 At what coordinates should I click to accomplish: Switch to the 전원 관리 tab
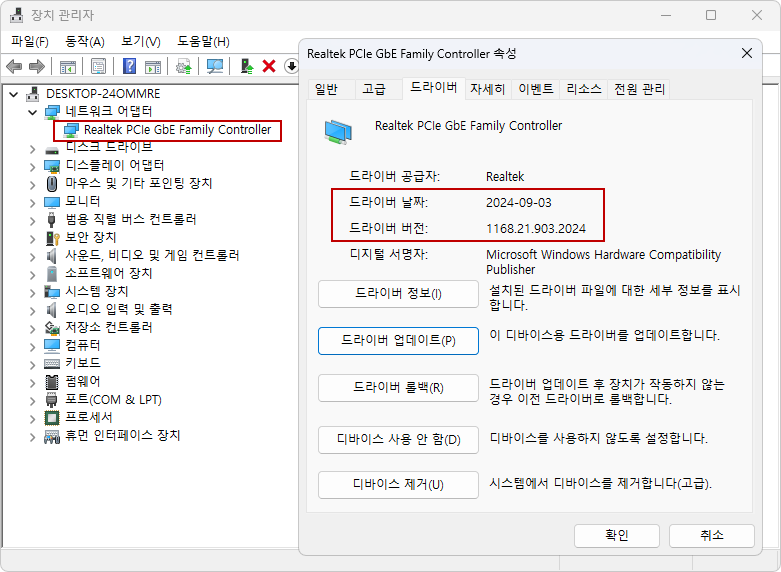[x=639, y=89]
